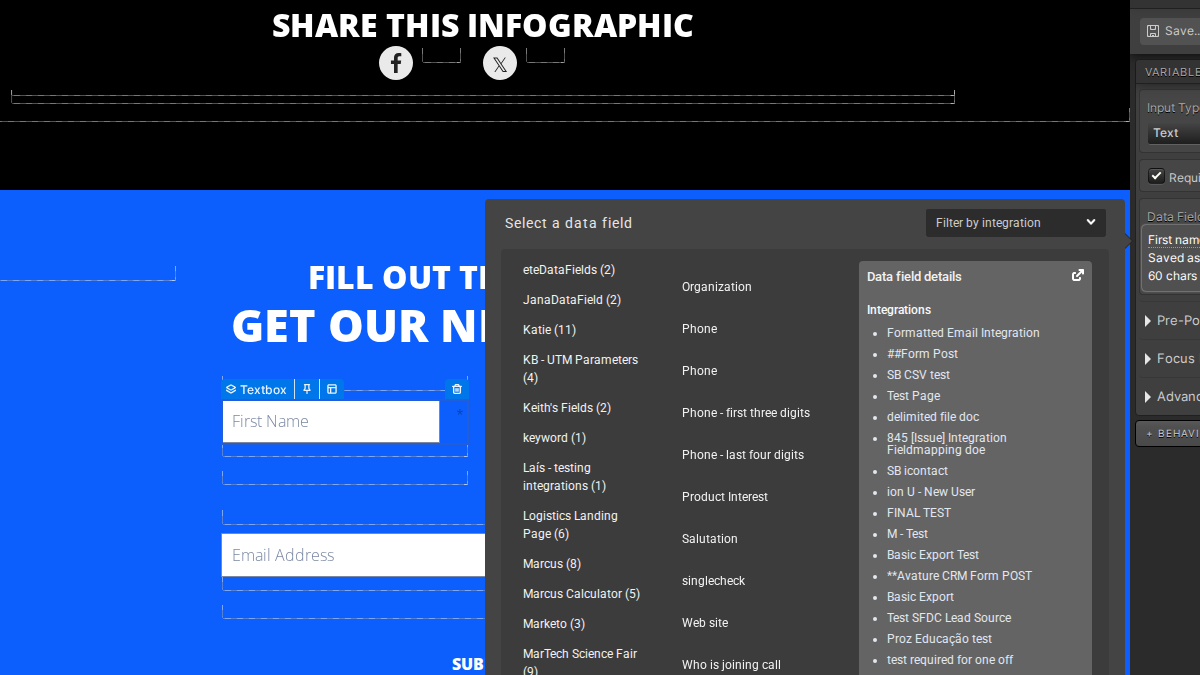The image size is (1200, 675).
Task: Click the Textbox layers label icon
Action: pos(230,389)
